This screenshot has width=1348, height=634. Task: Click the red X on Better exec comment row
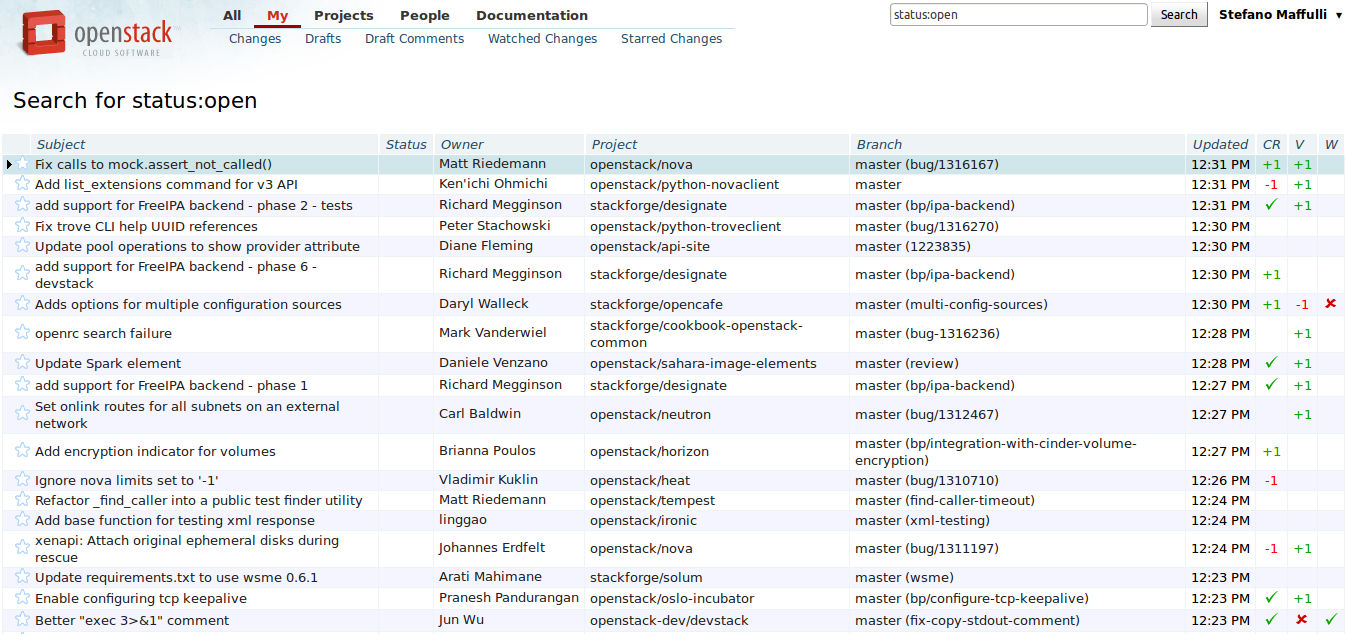[1301, 619]
